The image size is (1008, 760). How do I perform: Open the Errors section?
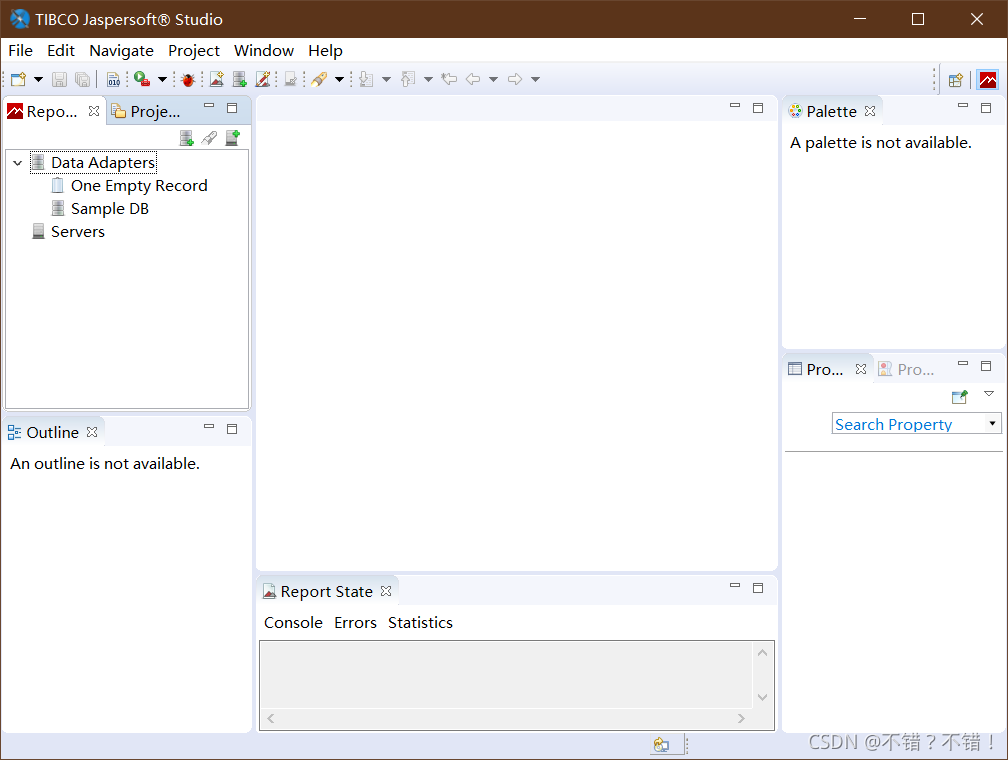(x=356, y=622)
